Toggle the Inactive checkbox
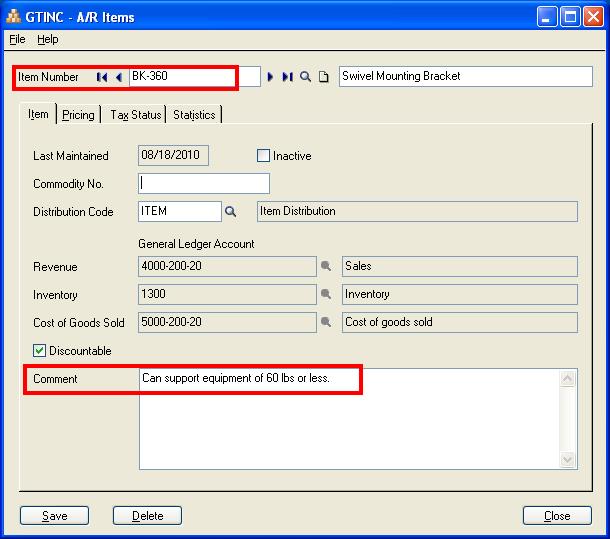610x539 pixels. 263,156
